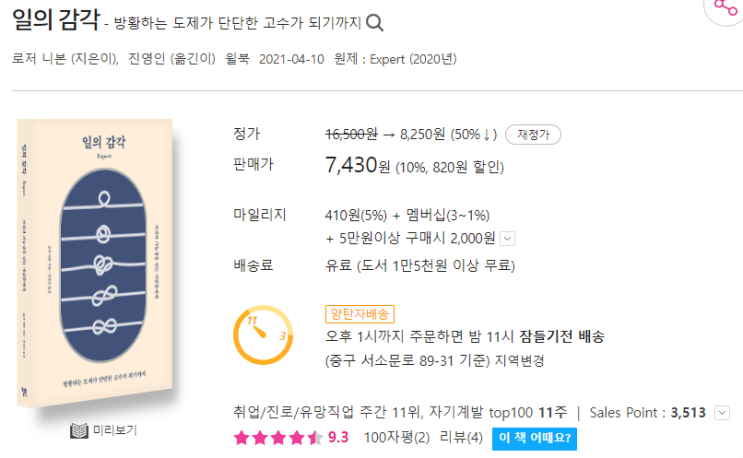Expand the Sales Point details arrow

click(723, 412)
